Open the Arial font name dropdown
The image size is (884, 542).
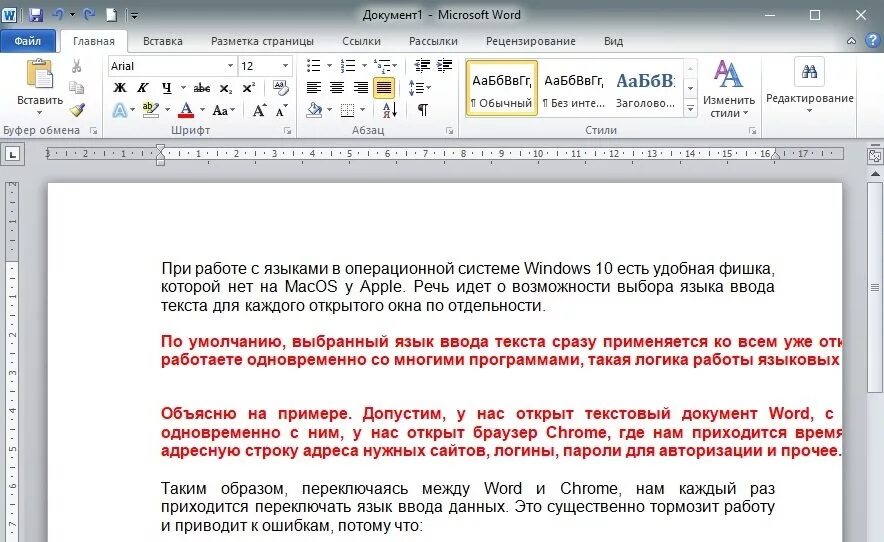tap(230, 66)
